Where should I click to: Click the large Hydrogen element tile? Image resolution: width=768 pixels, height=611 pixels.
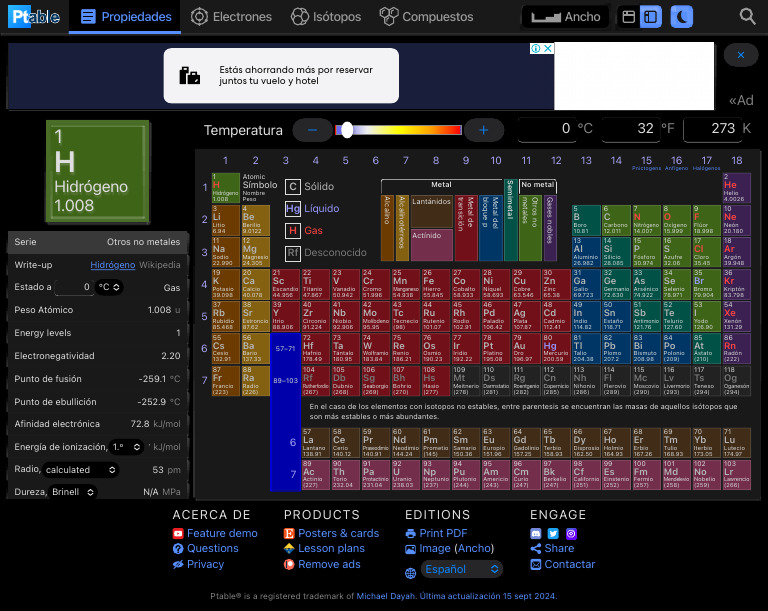pos(97,171)
